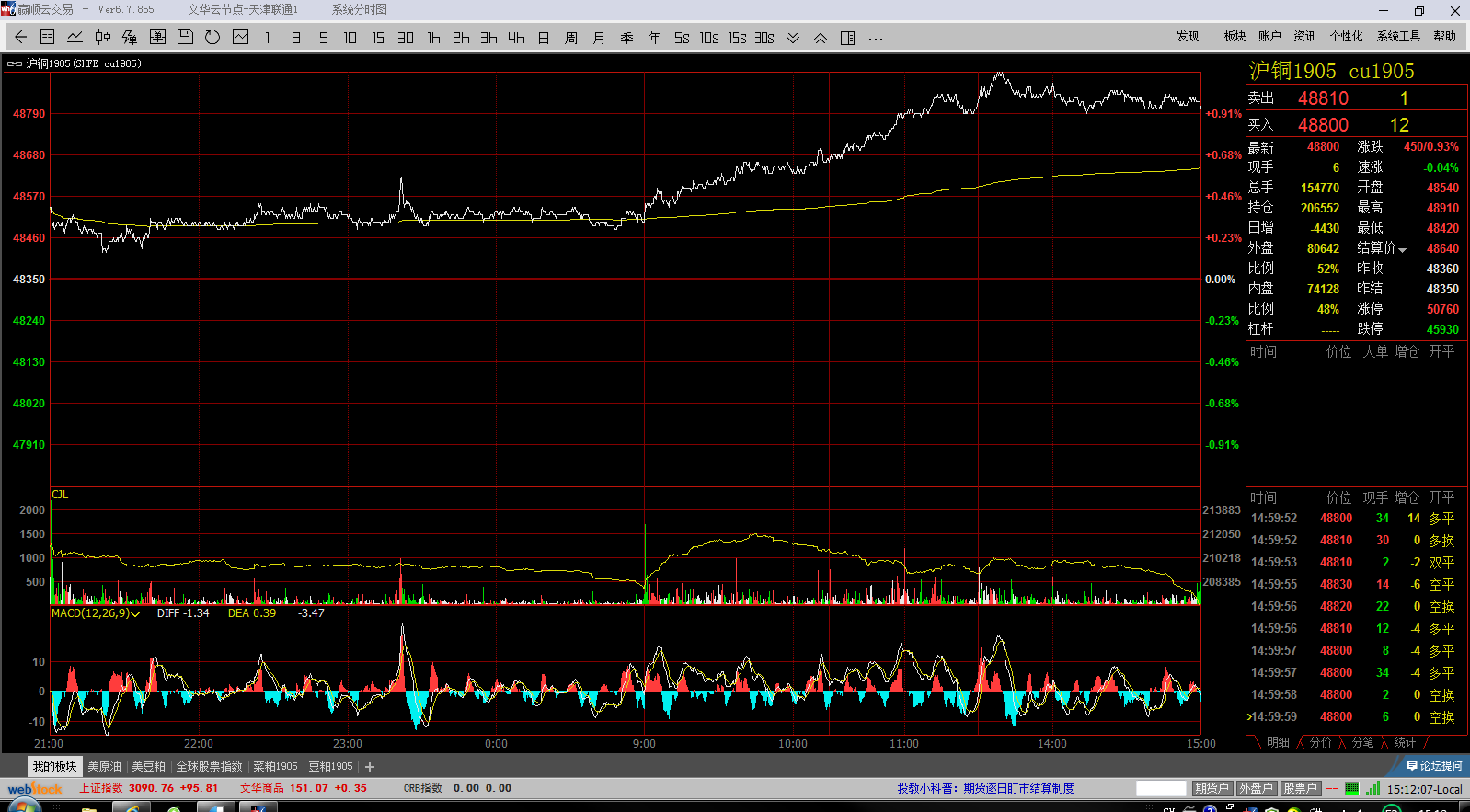Open the candlestick chart view icon
The image size is (1470, 812).
point(102,38)
